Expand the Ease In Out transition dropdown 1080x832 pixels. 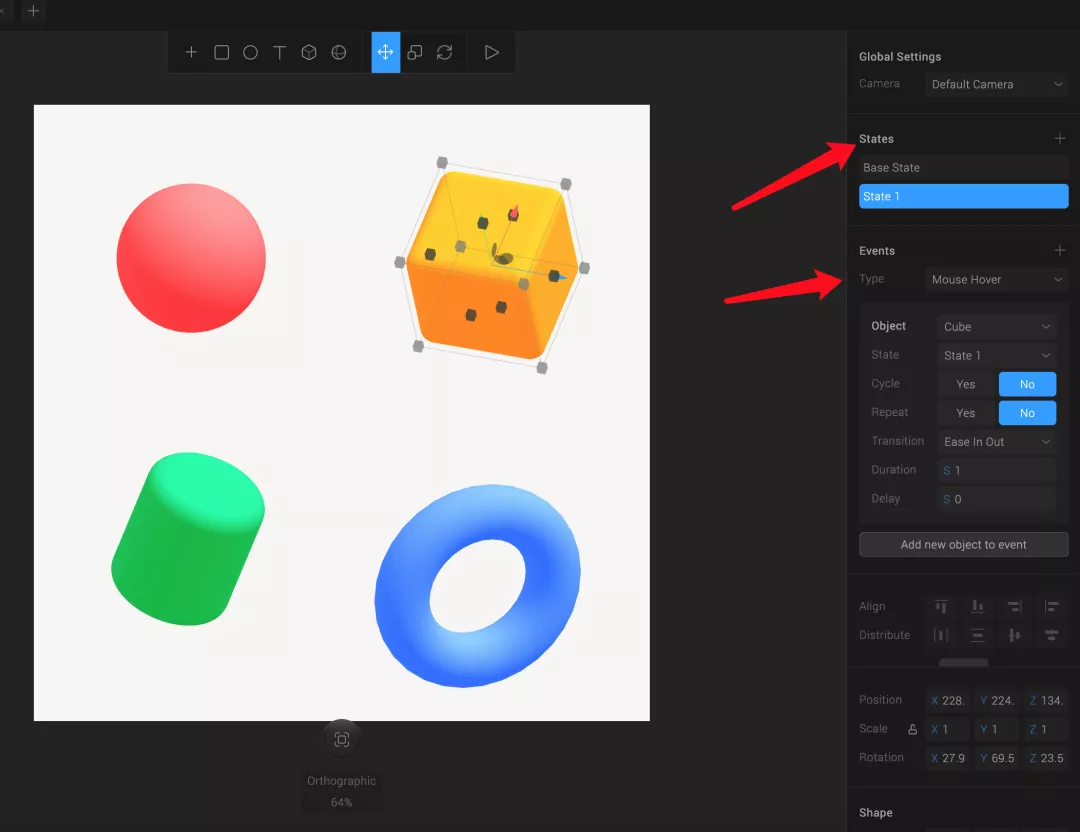click(996, 442)
